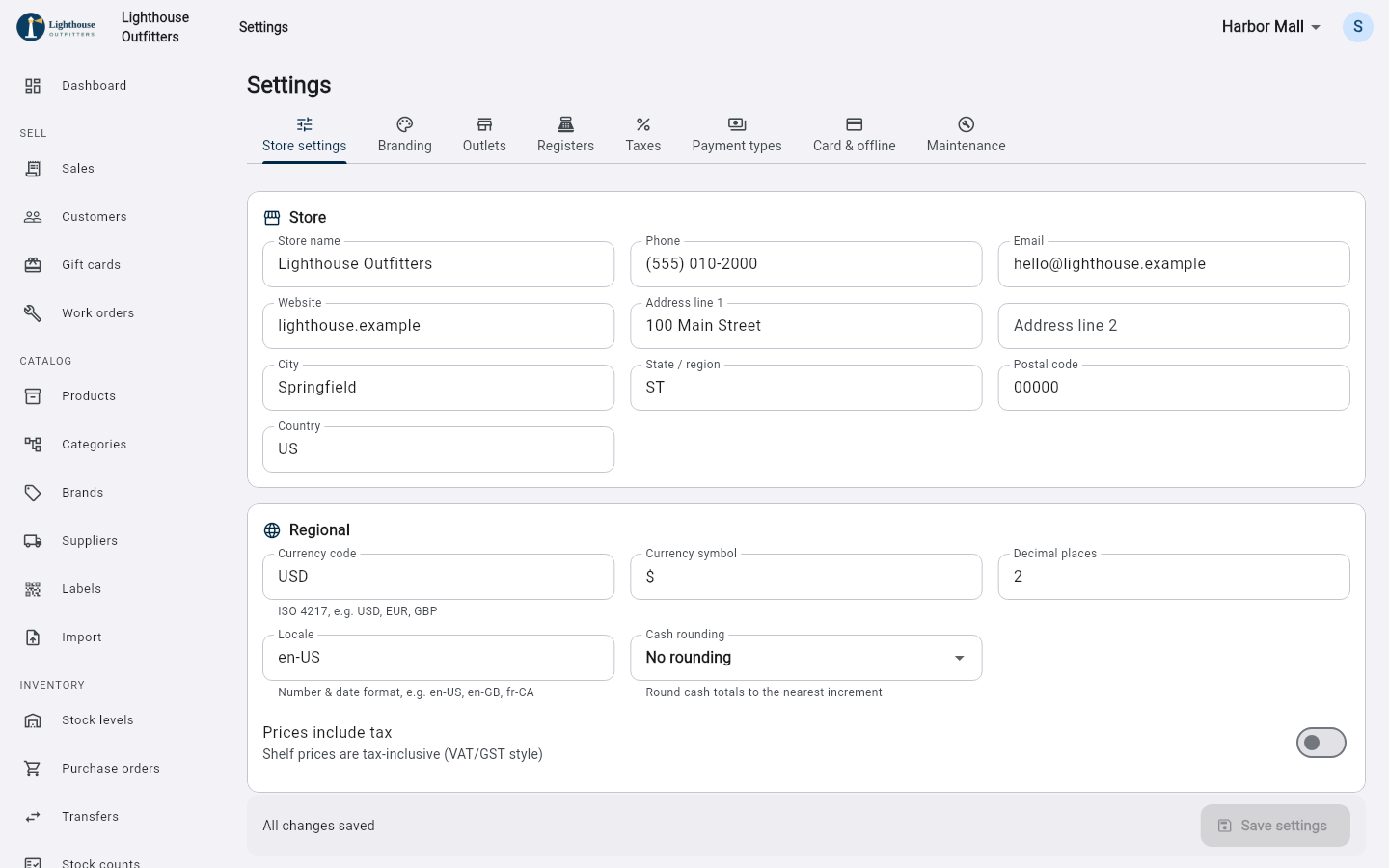Image resolution: width=1389 pixels, height=868 pixels.
Task: Click the Email input field
Action: coord(1174,264)
